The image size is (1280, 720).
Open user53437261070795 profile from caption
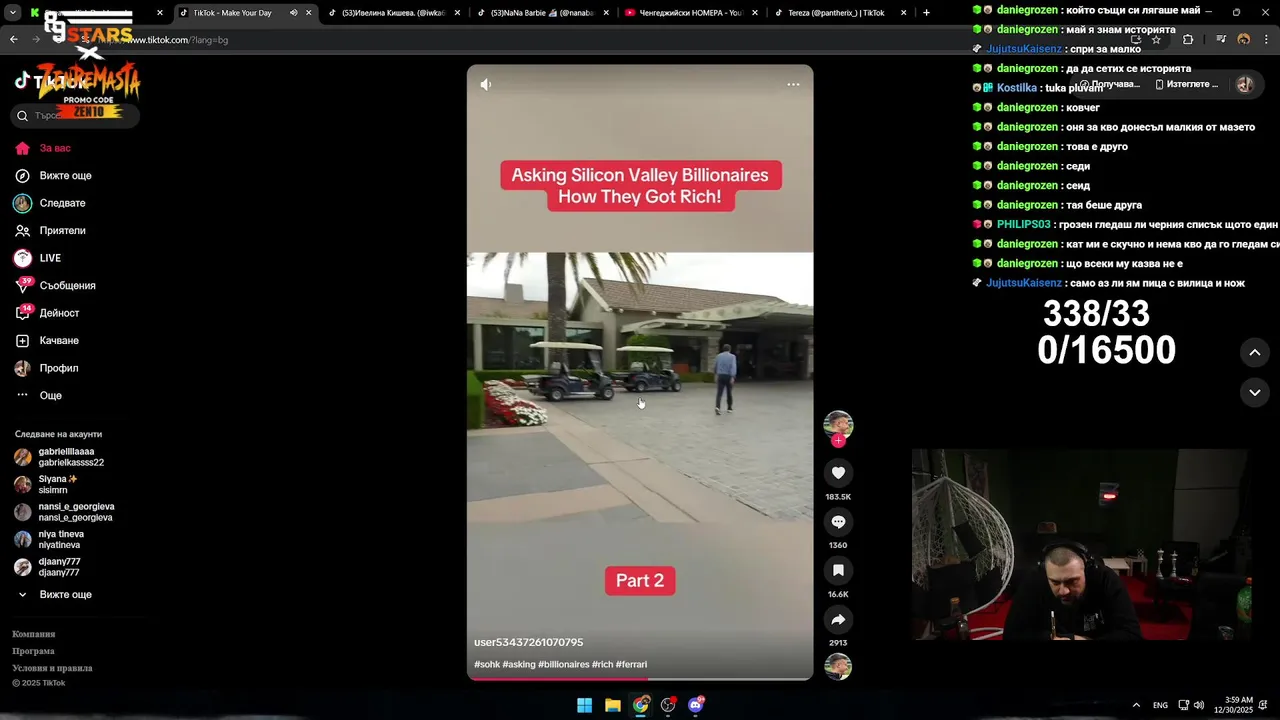tap(528, 642)
